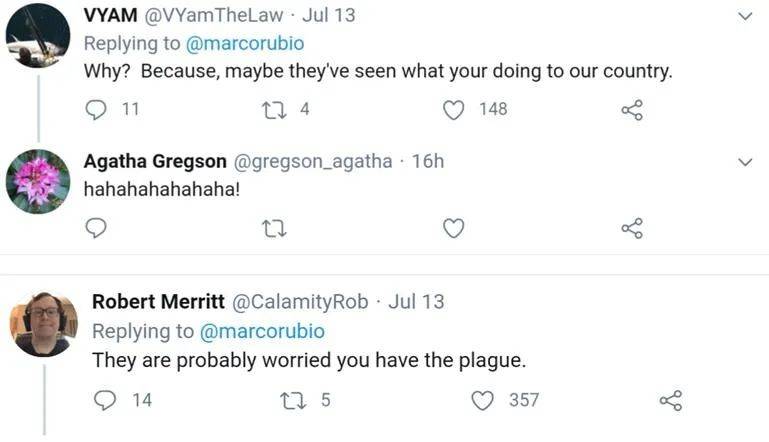This screenshot has width=769, height=442.
Task: Share Agatha Gregson's tweet
Action: [x=632, y=229]
